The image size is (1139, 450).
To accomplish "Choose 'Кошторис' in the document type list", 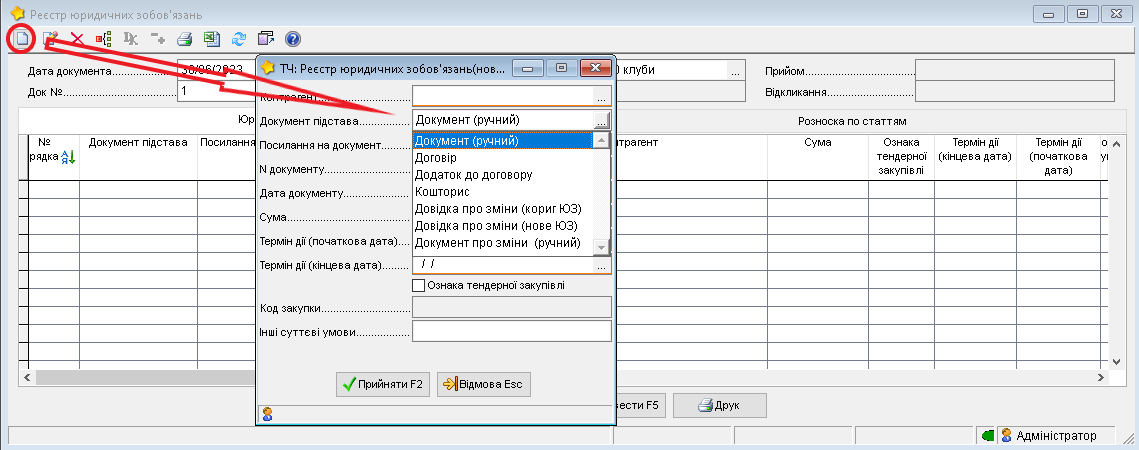I will 440,192.
